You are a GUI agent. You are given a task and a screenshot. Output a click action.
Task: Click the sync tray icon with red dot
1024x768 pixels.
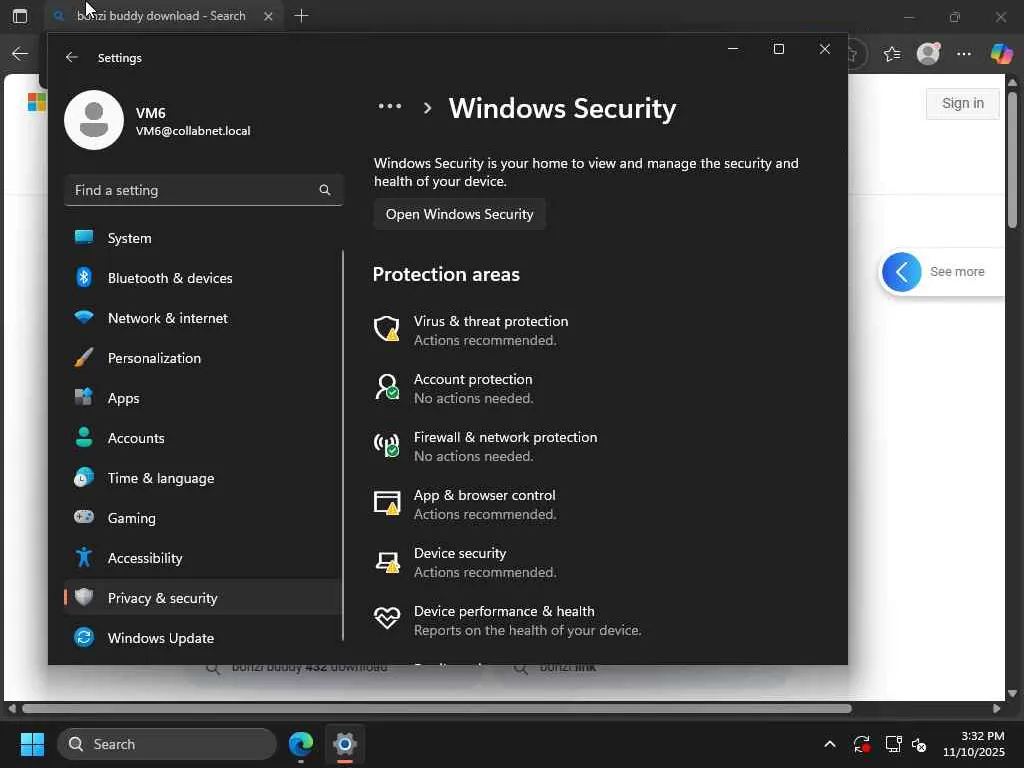click(x=861, y=744)
